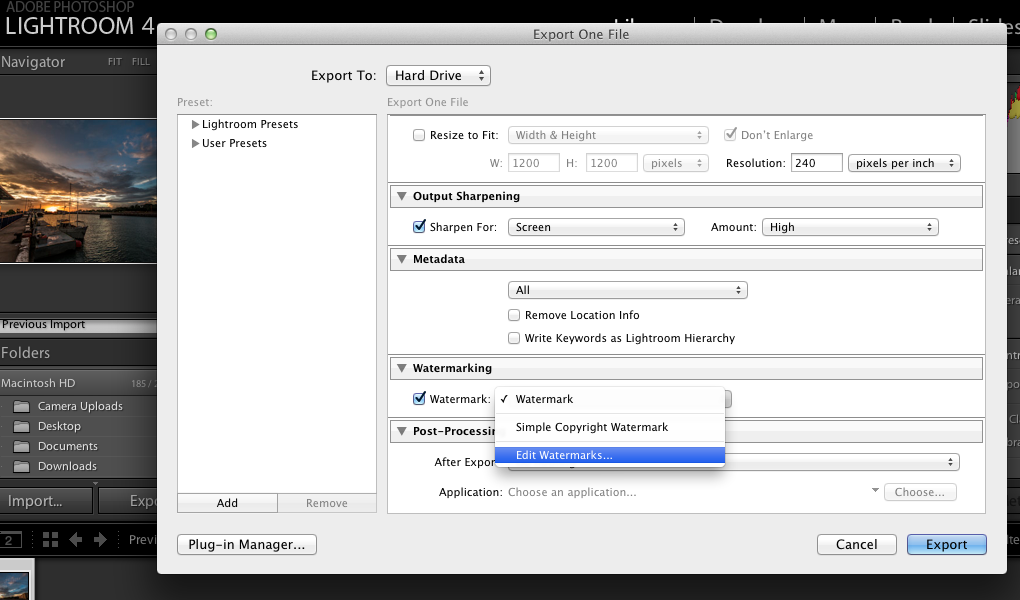Select Simple Copyright Watermark option
Screen dimensions: 1020x600
(591, 427)
